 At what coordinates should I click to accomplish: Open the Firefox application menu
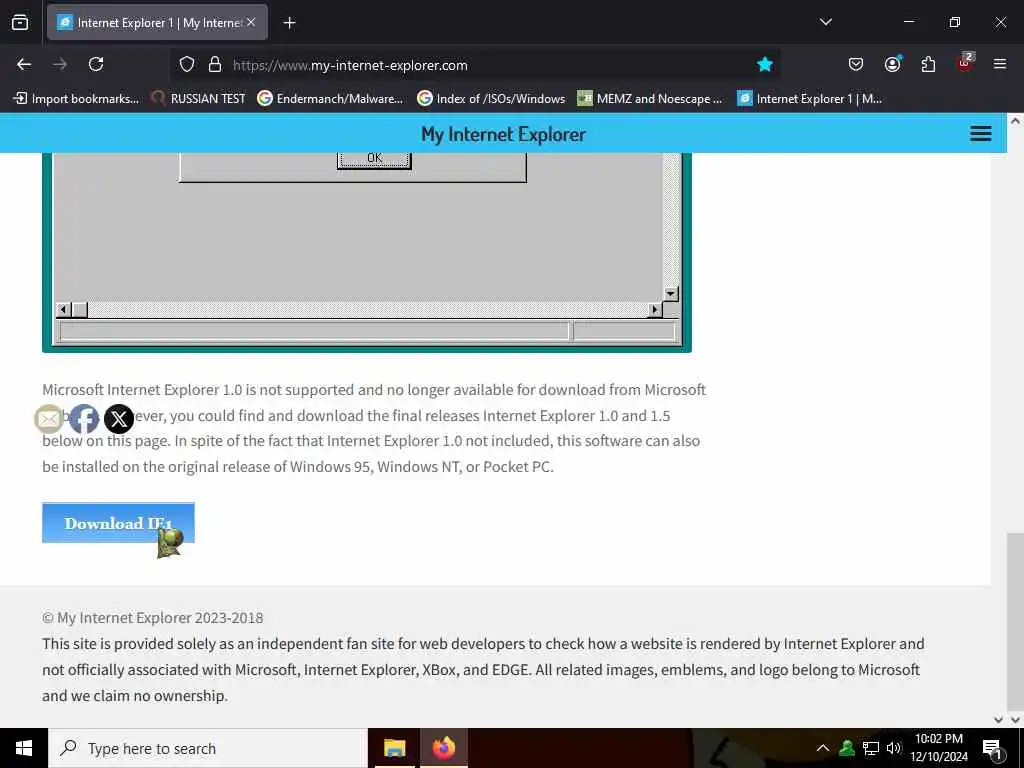[x=1000, y=64]
